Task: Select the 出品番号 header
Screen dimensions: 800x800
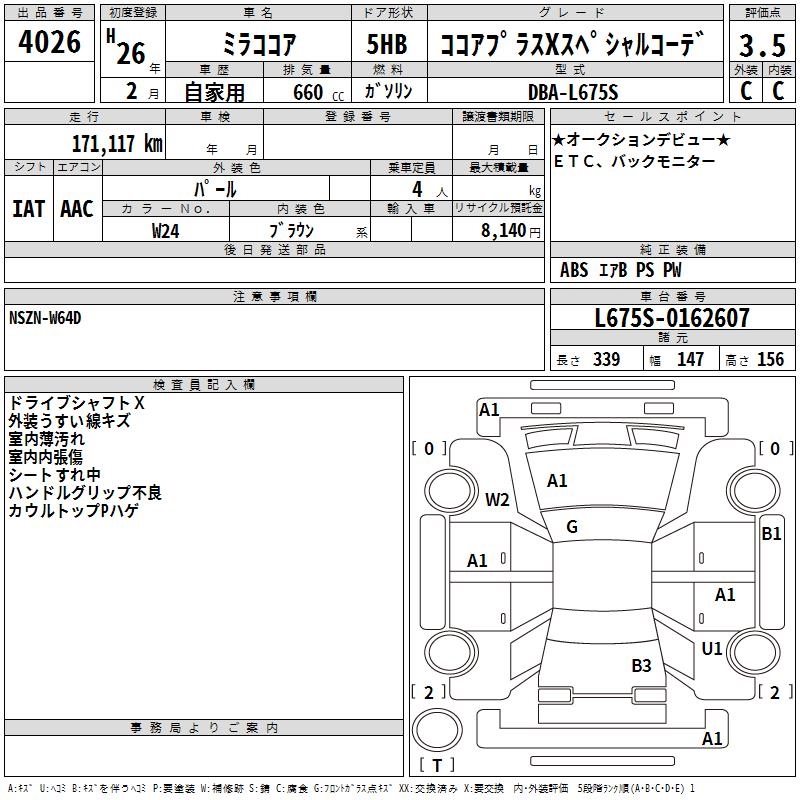Action: pos(49,13)
